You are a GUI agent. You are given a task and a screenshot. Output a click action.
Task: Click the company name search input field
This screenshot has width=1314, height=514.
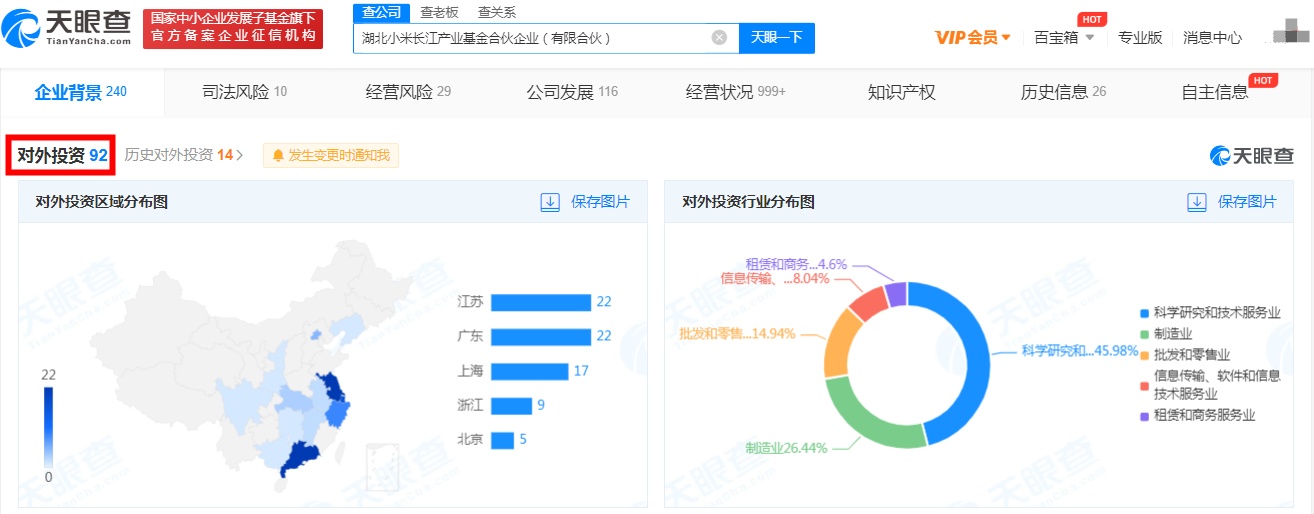click(x=530, y=38)
